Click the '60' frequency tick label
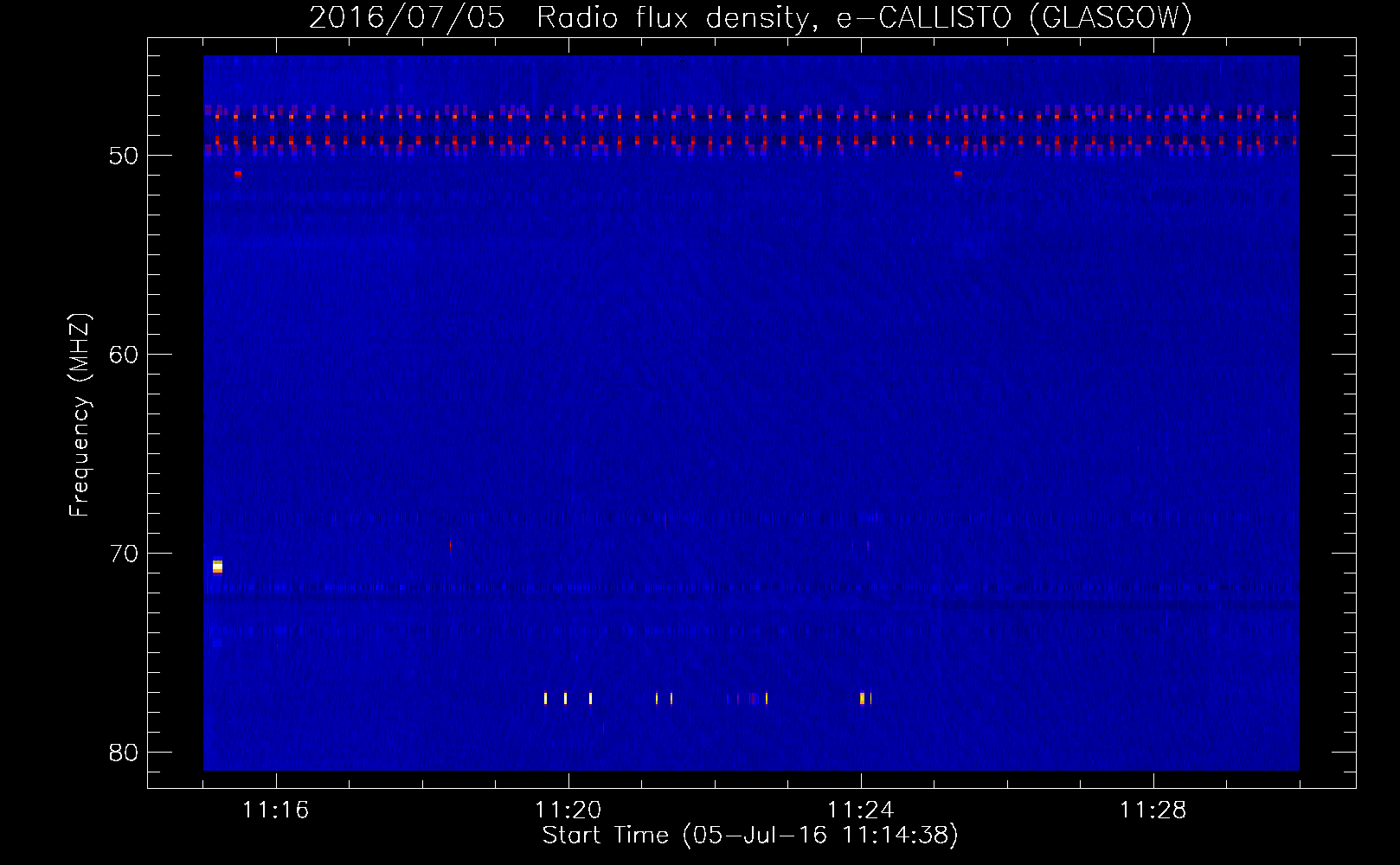The width and height of the screenshot is (1400, 865). pos(124,355)
